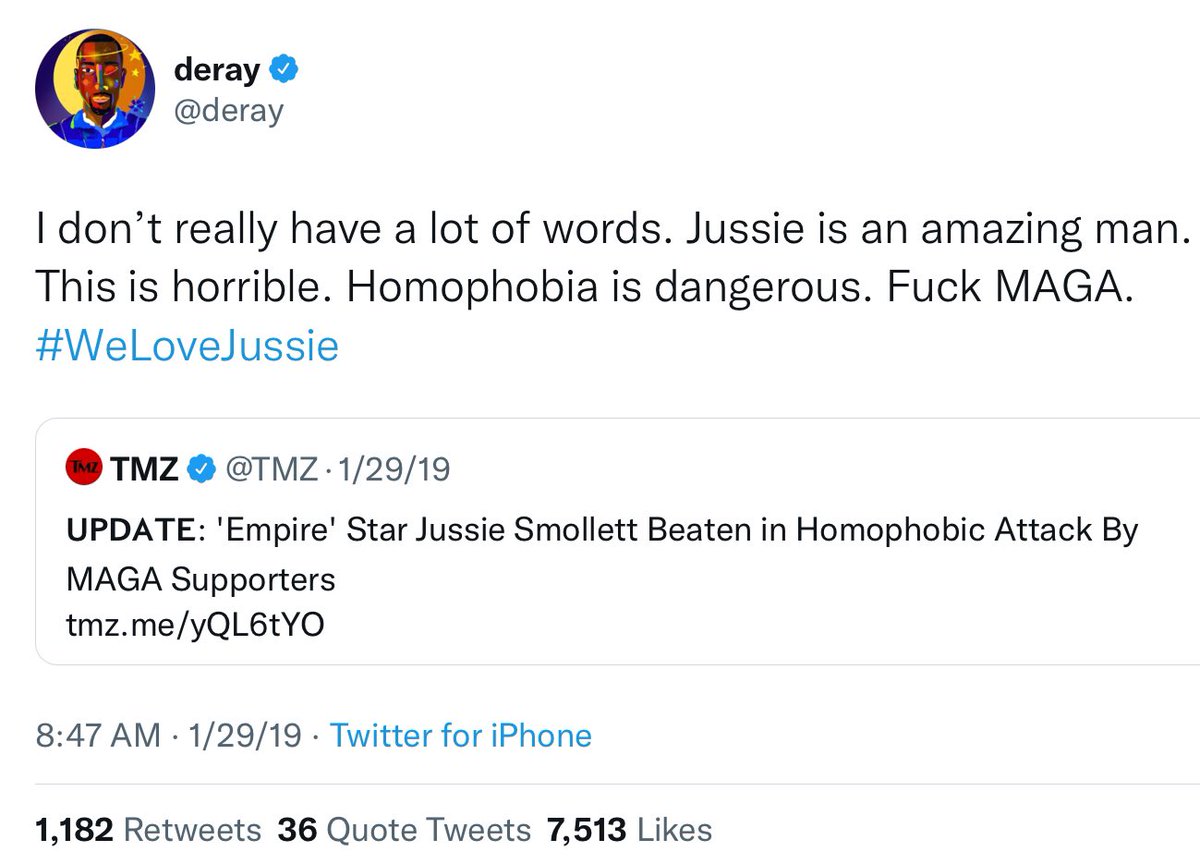
Task: Click the quoted tweet's 1/29/19 date beside @TMZ
Action: pyautogui.click(x=393, y=468)
